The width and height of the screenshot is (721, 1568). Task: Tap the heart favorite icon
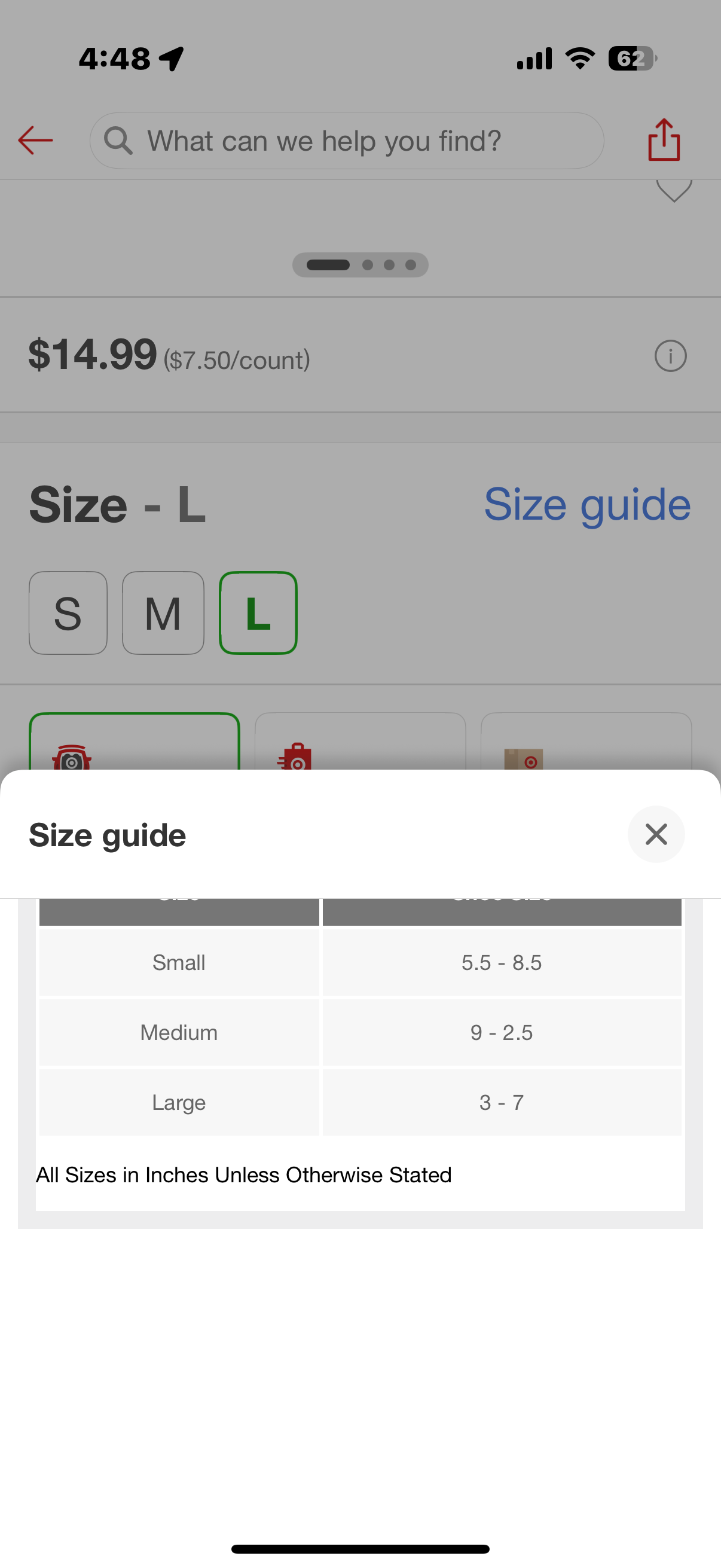(674, 191)
